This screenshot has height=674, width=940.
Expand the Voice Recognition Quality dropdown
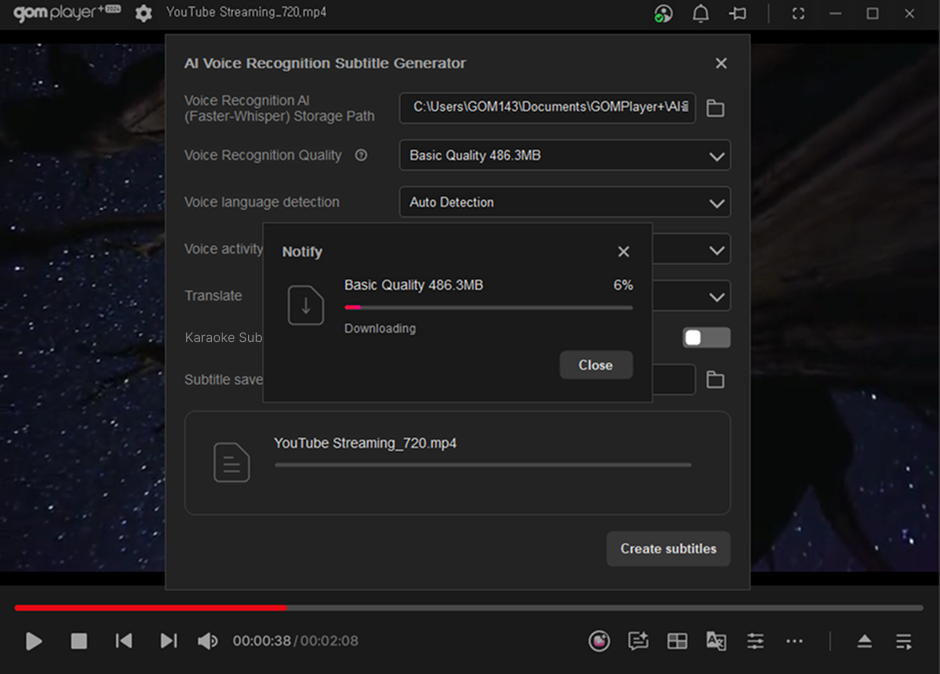tap(716, 156)
